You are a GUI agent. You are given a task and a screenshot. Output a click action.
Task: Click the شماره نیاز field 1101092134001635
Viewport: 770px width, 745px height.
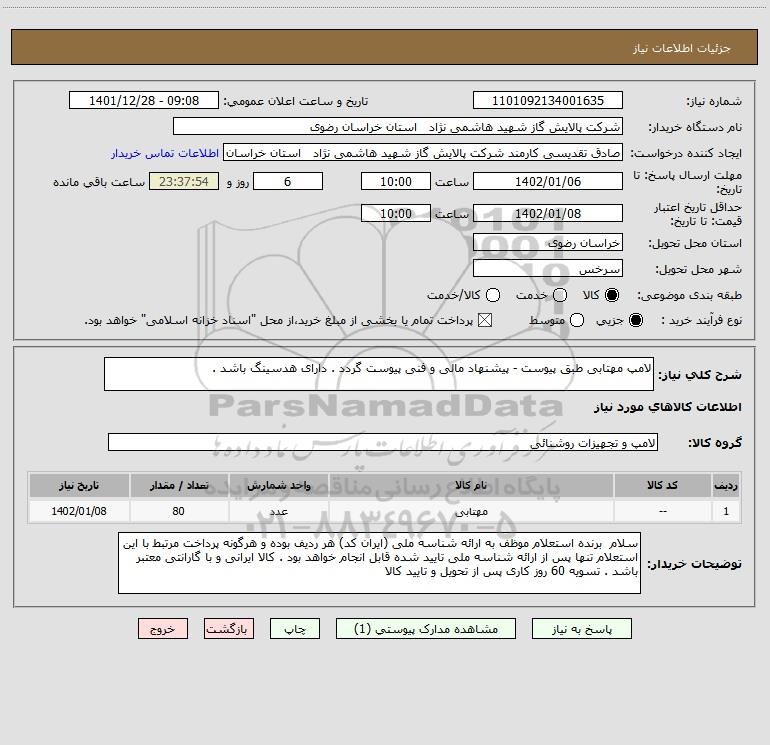pyautogui.click(x=548, y=100)
